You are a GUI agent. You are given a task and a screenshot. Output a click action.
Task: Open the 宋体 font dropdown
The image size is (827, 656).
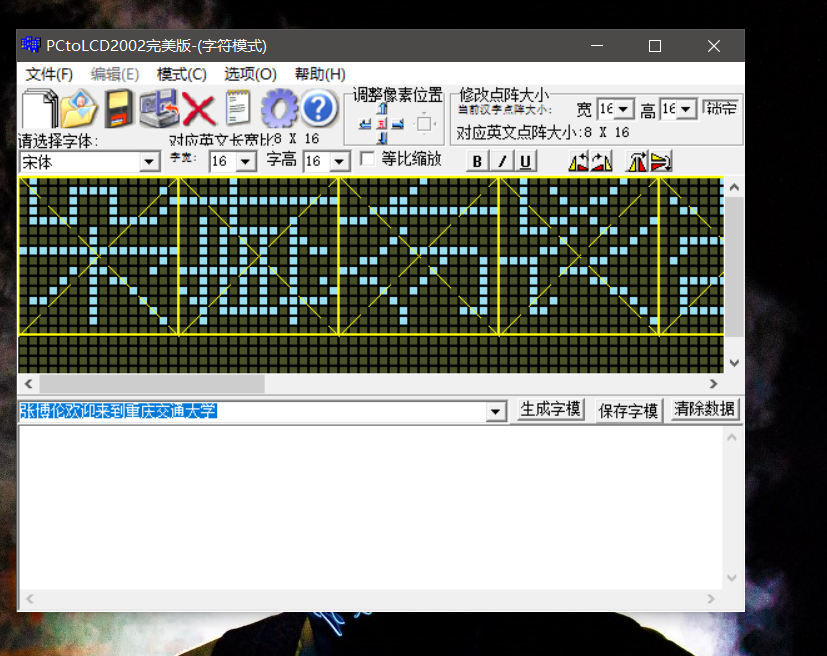(151, 161)
